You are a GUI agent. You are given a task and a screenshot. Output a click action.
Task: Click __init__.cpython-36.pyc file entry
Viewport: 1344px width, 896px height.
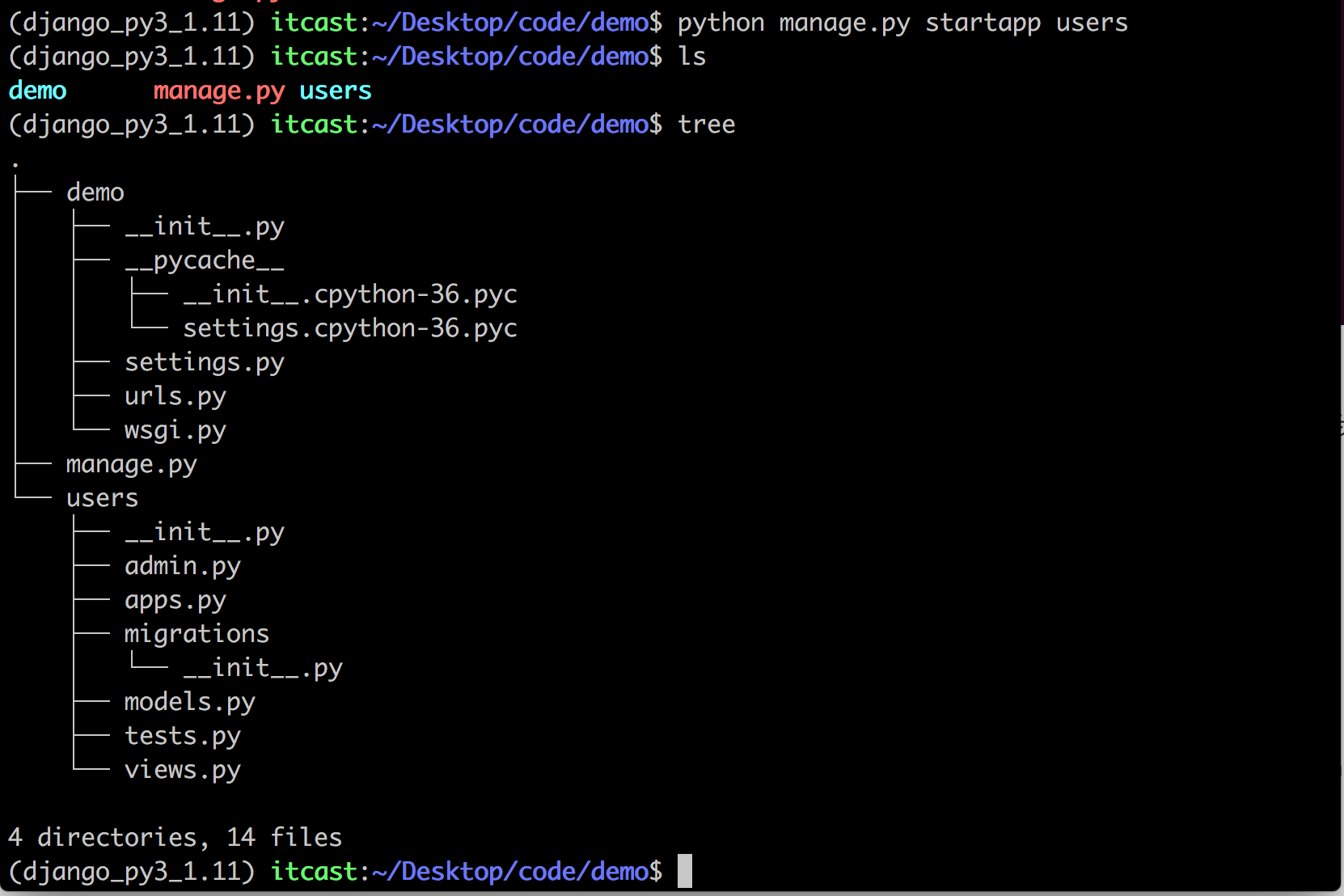(x=350, y=294)
